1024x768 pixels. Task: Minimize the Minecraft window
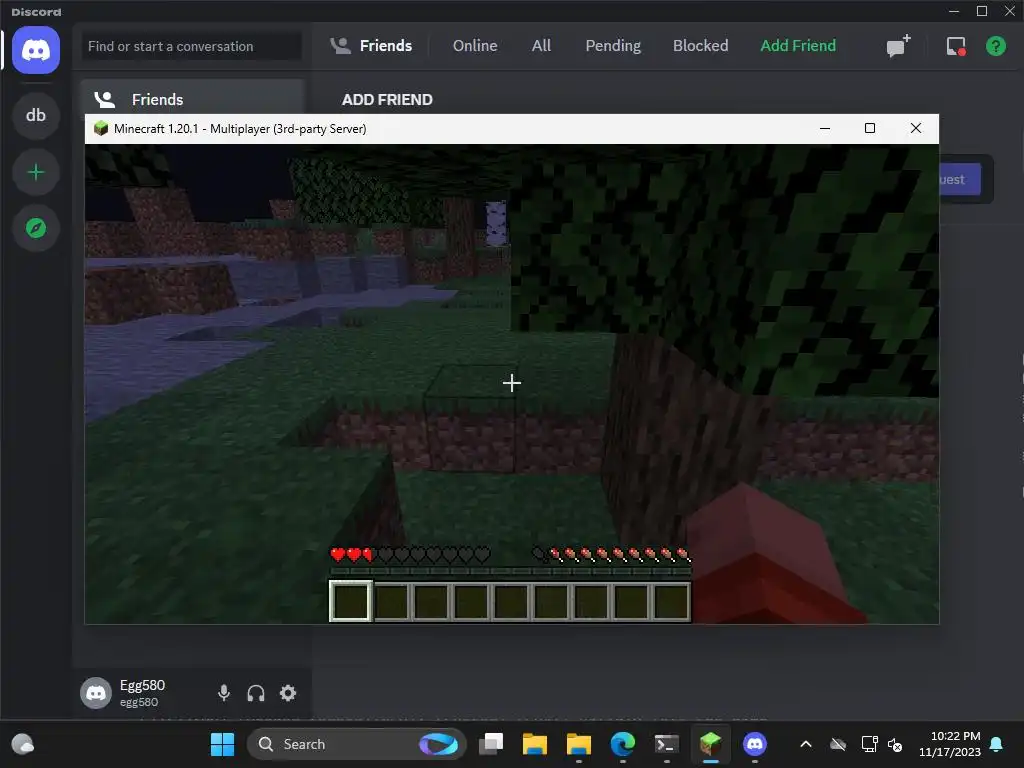[x=825, y=128]
